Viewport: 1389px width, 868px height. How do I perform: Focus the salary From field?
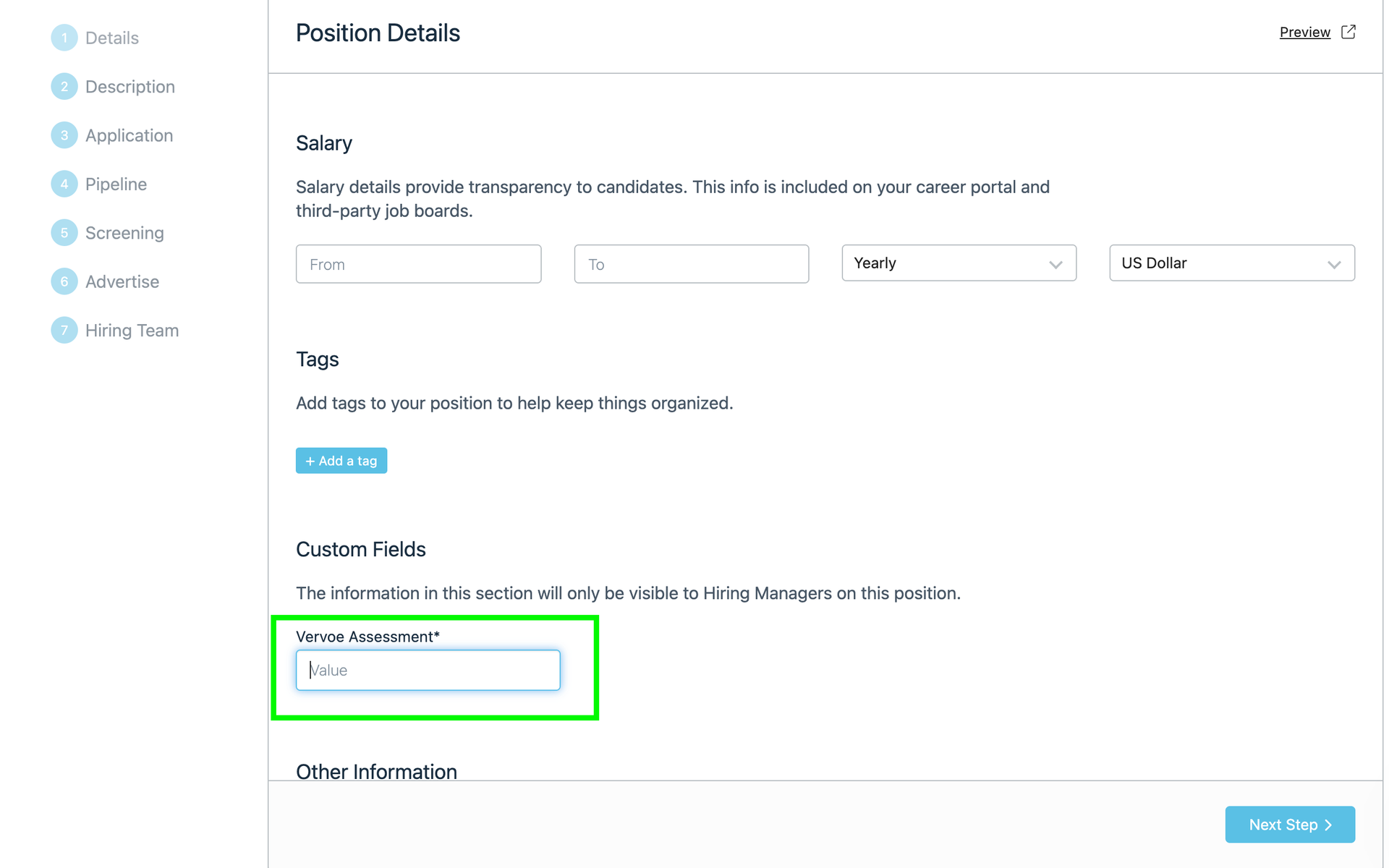(418, 264)
